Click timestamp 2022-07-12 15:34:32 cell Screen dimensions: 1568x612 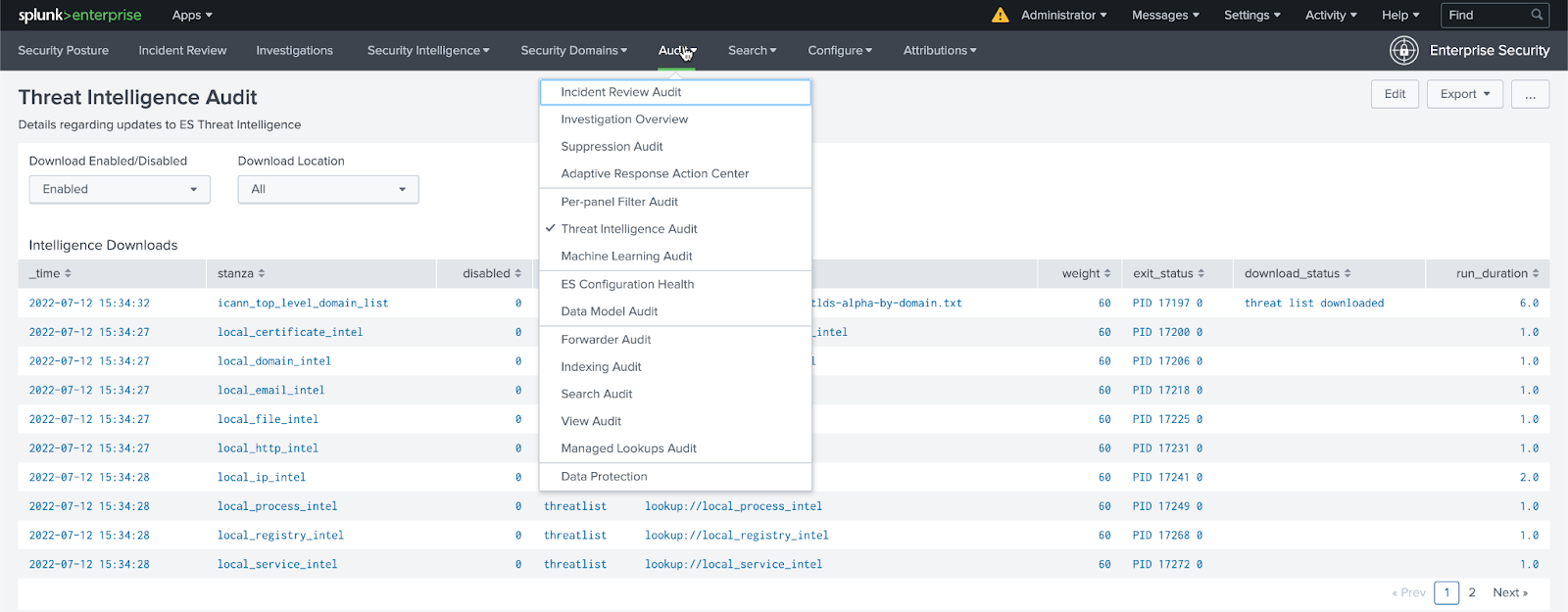[x=89, y=304]
